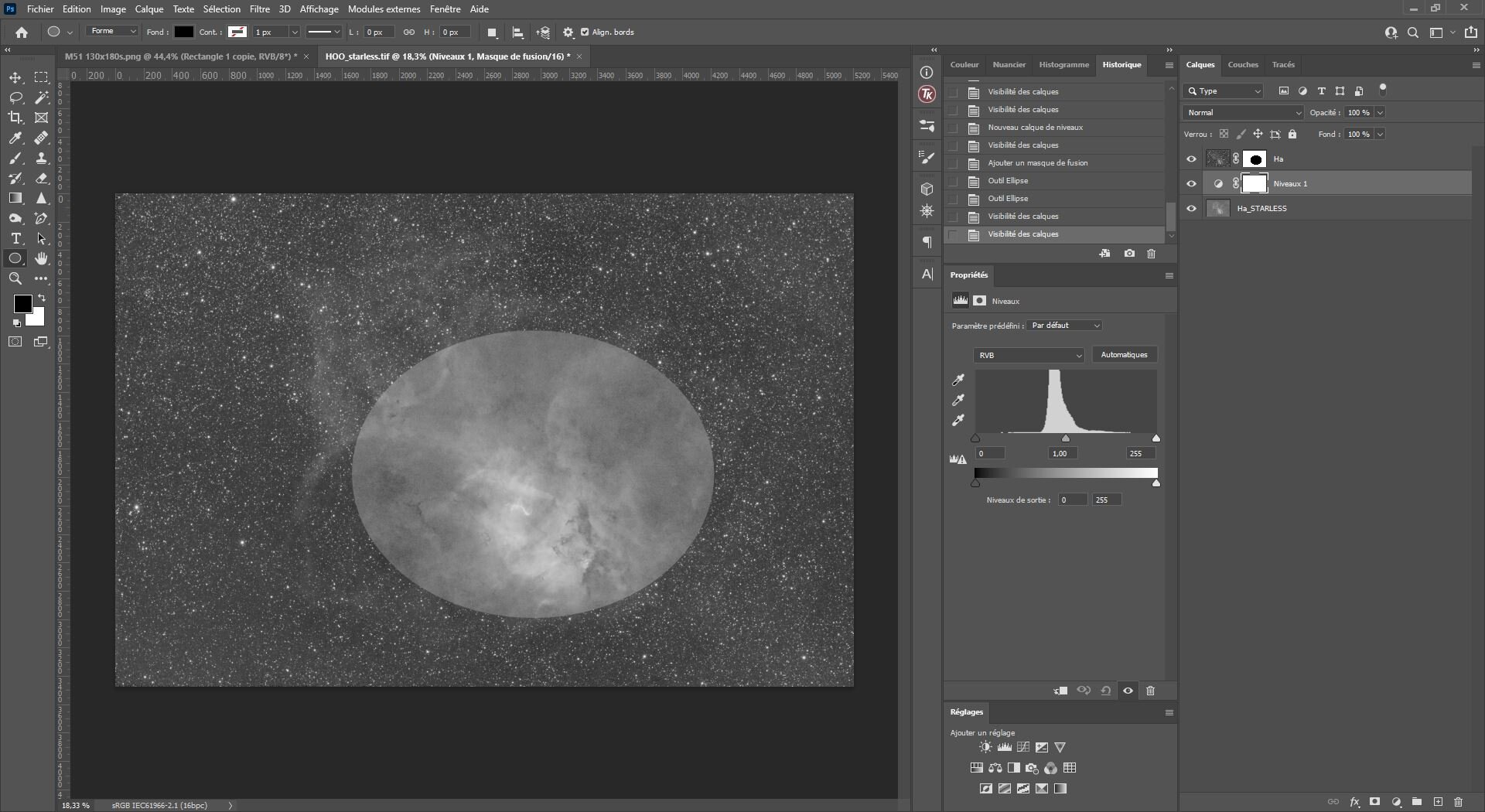Select the Crop tool

(15, 118)
